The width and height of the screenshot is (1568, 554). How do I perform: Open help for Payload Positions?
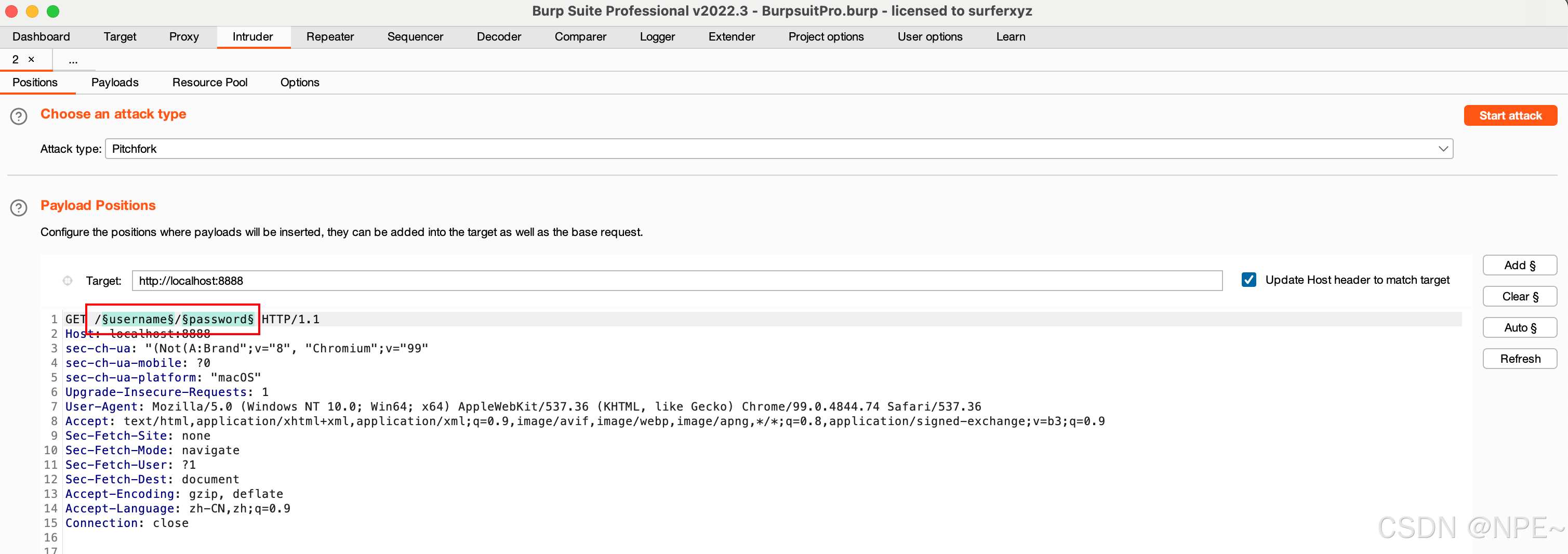pos(19,207)
